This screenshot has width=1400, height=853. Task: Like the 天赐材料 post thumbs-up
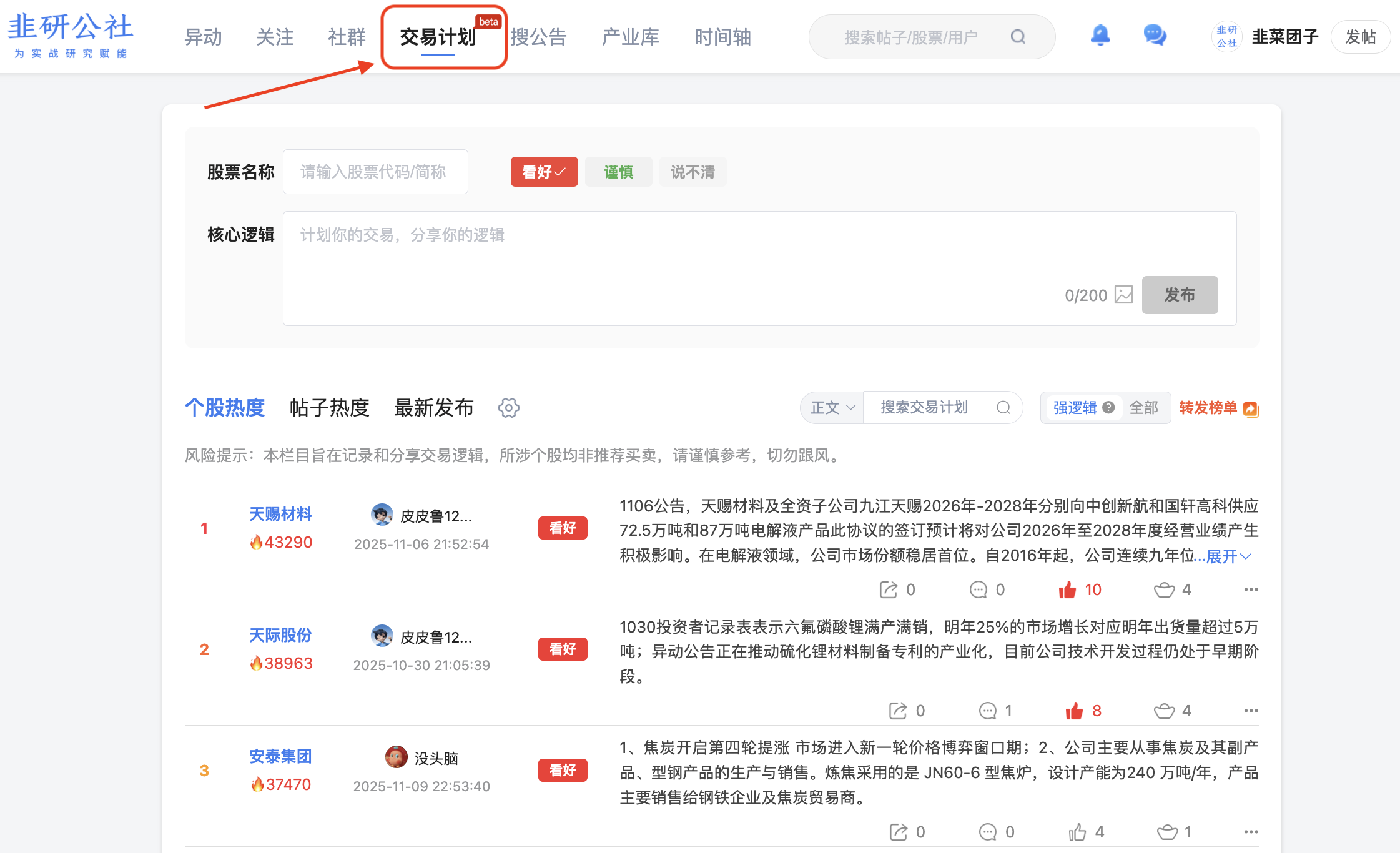click(1067, 589)
